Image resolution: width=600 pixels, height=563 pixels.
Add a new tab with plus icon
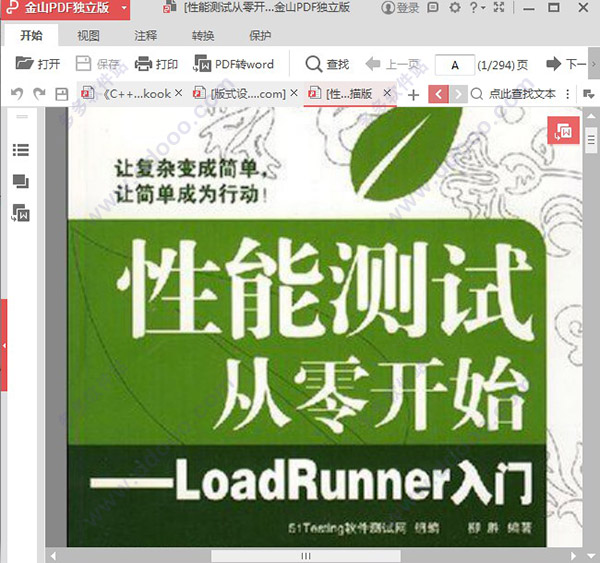coord(413,95)
